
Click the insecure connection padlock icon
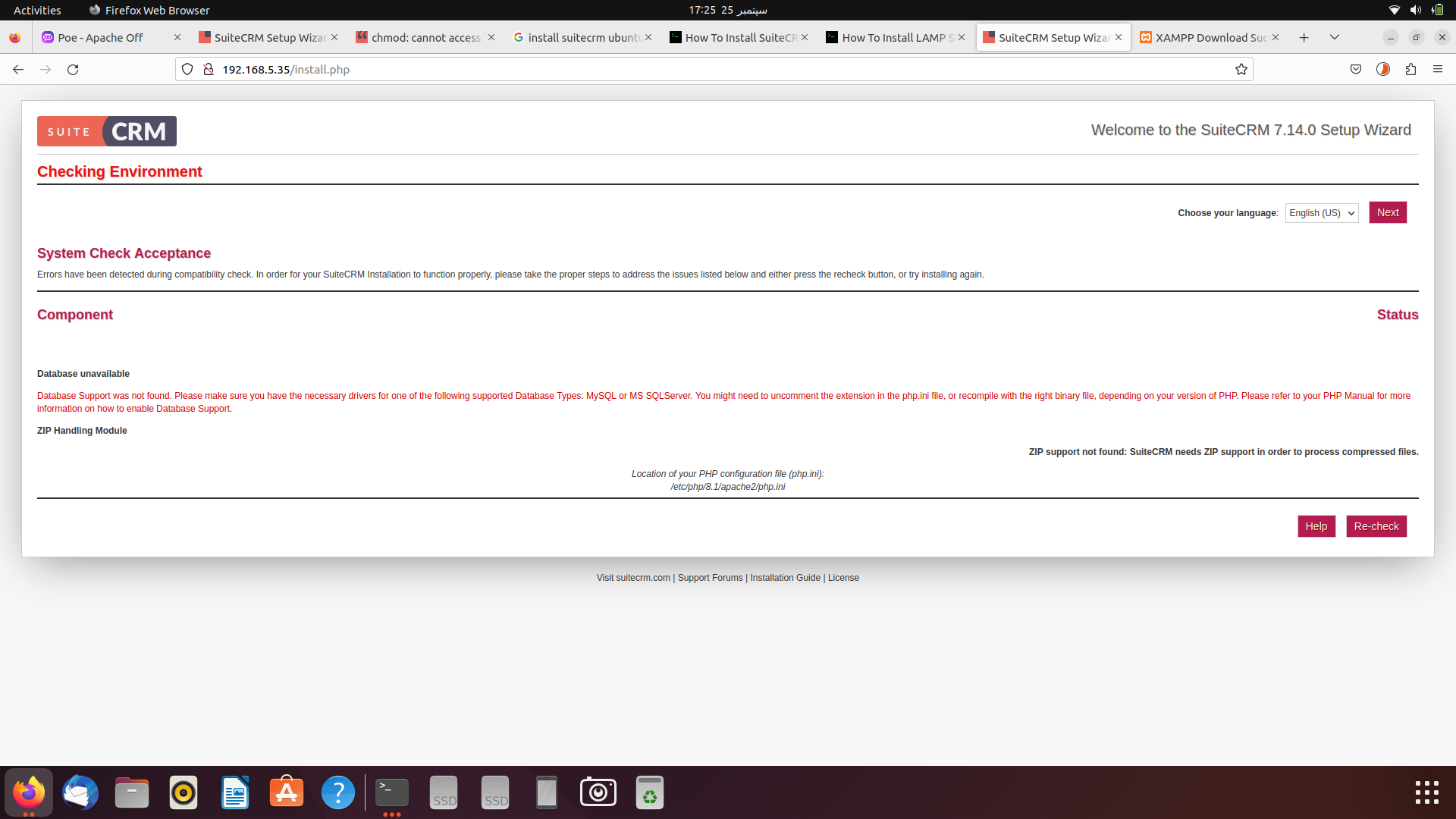point(209,69)
